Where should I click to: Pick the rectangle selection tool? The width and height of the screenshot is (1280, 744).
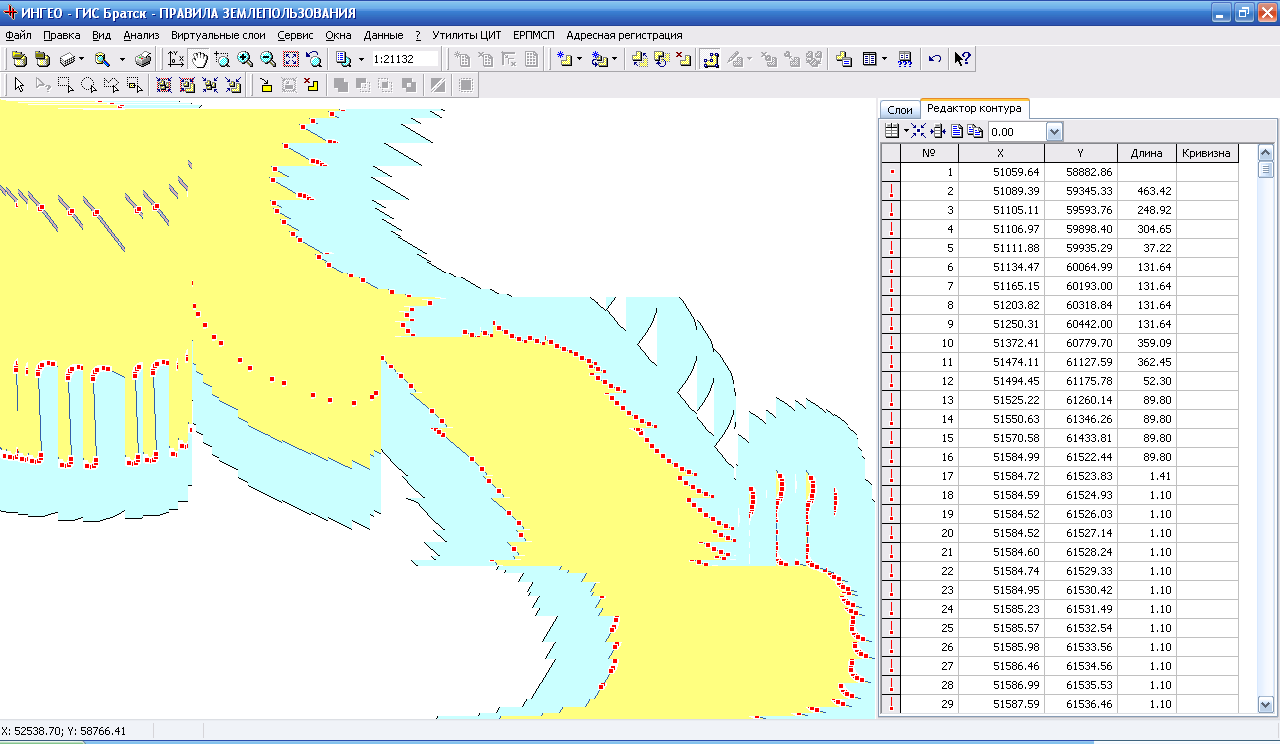click(65, 85)
